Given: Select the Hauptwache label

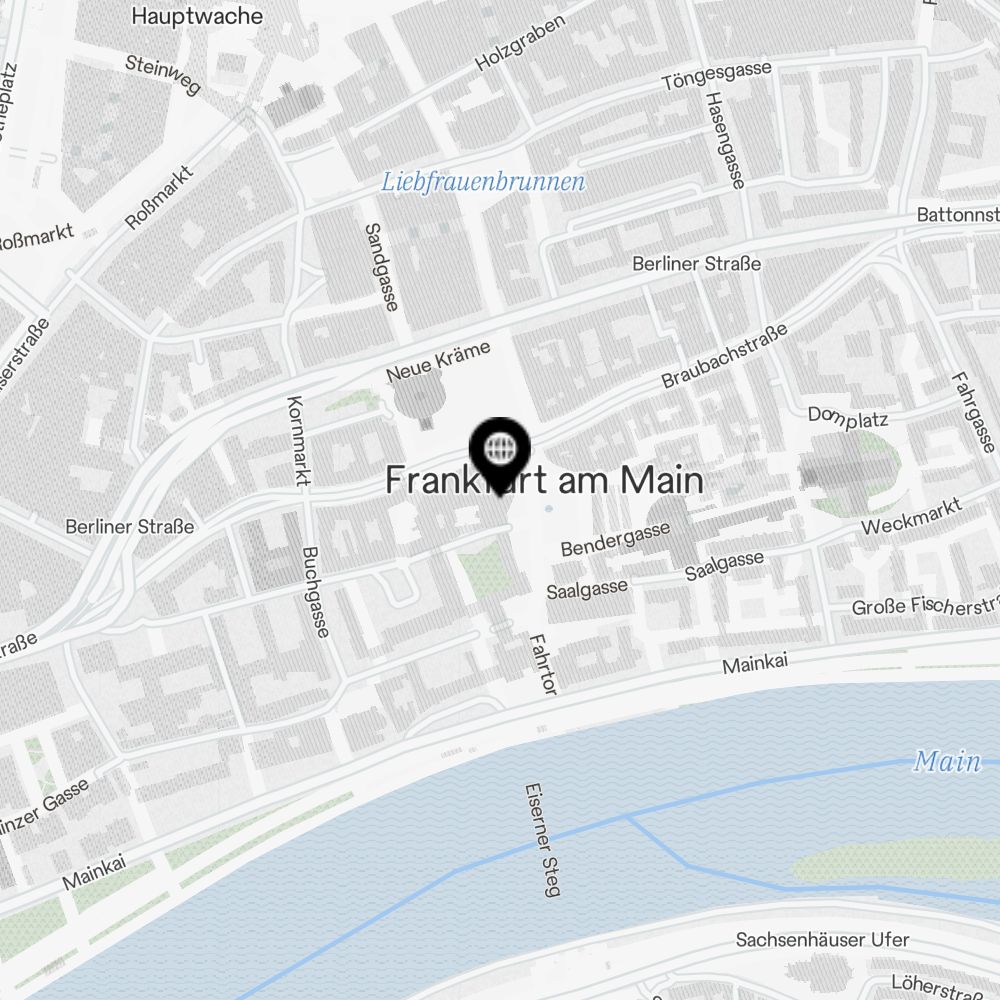Looking at the screenshot, I should click(x=197, y=16).
